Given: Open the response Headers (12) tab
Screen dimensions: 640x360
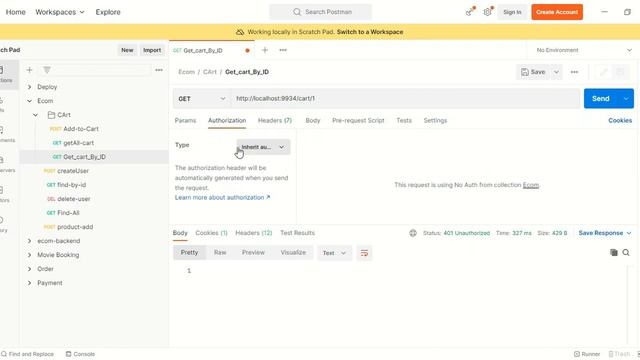Looking at the screenshot, I should [253, 233].
